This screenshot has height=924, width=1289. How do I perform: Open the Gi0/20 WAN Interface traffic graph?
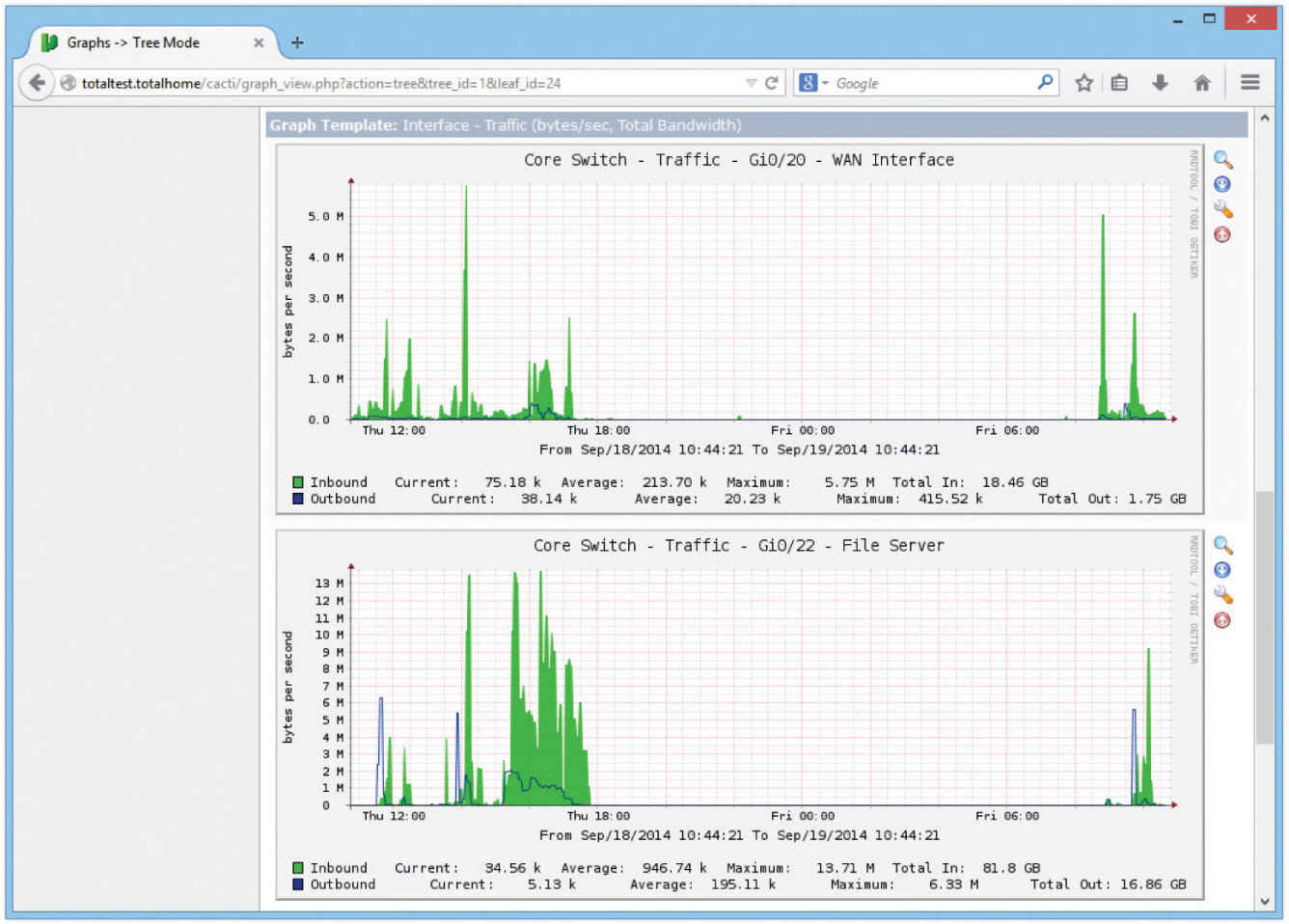(x=739, y=328)
